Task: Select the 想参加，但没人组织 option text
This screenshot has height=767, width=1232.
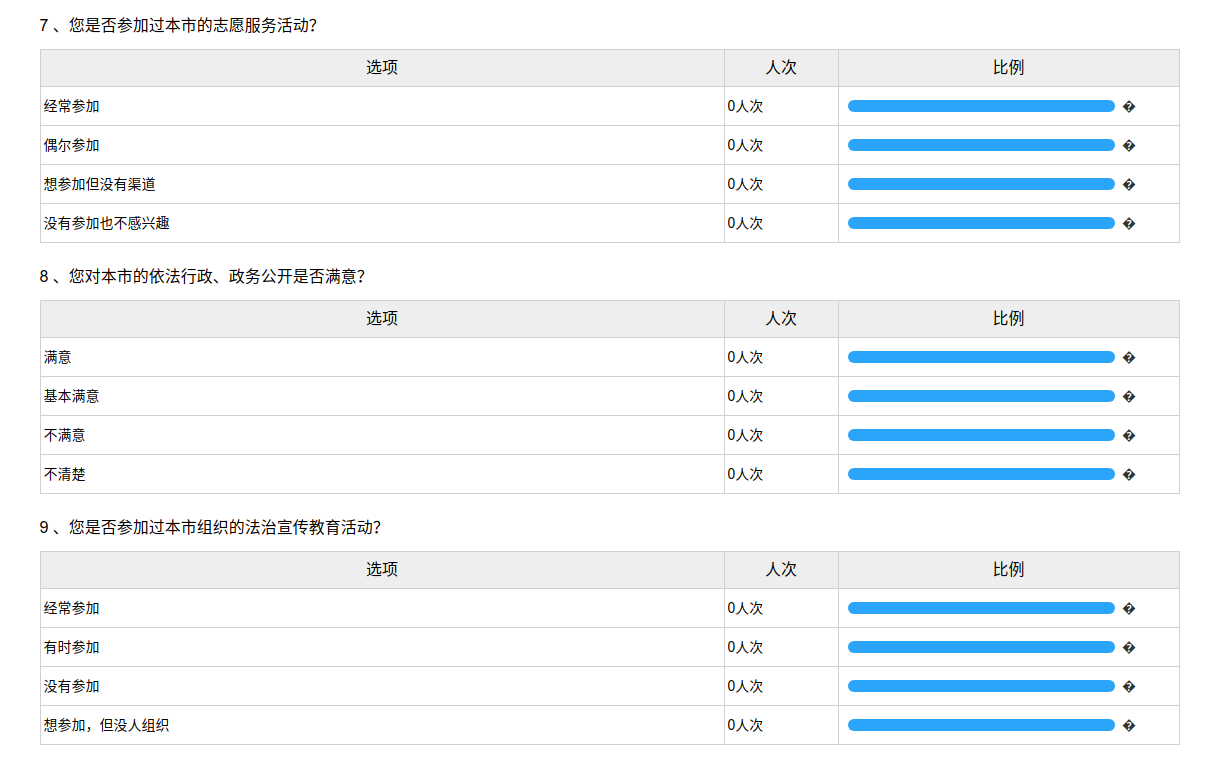Action: point(106,725)
